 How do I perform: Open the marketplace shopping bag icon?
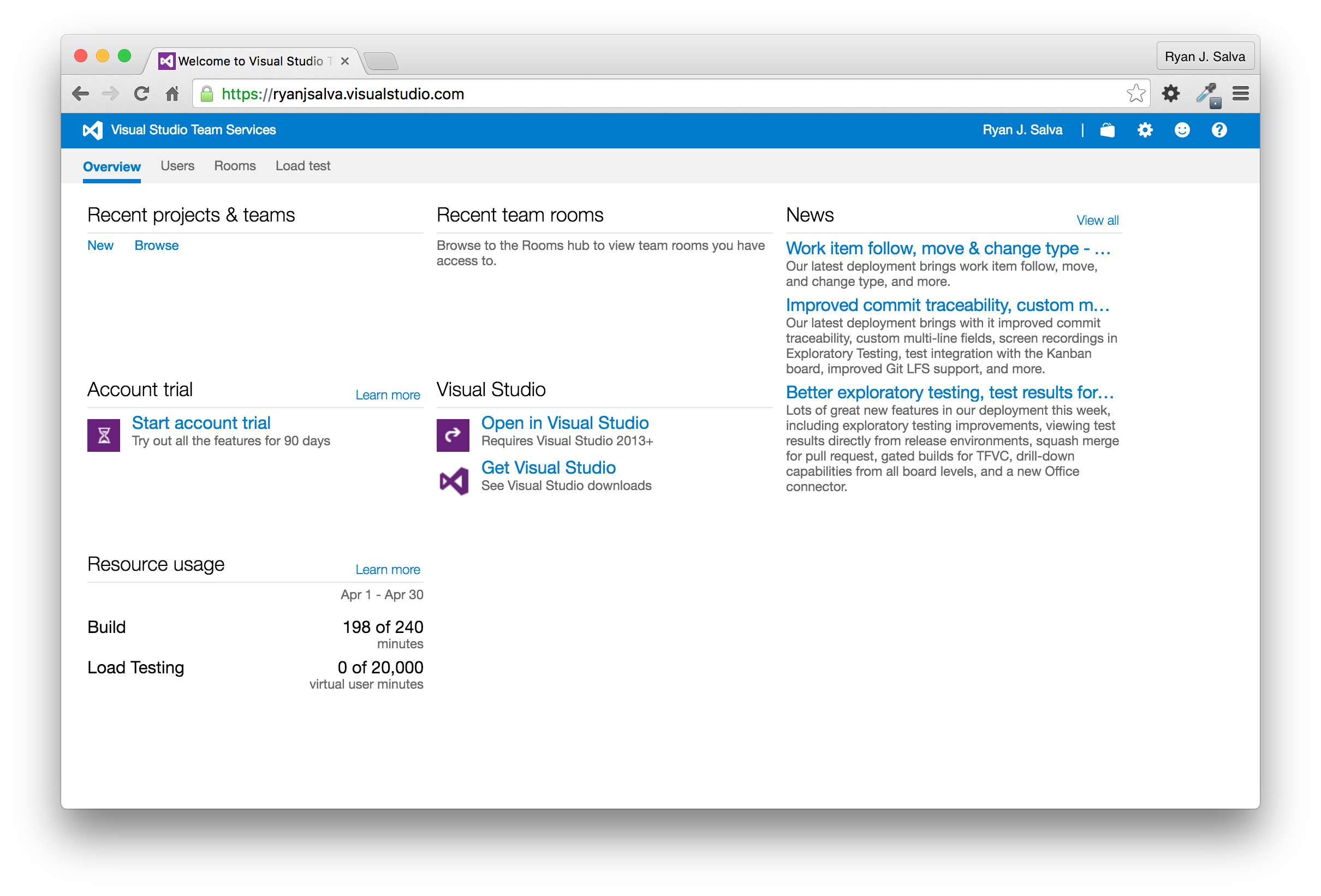[1106, 130]
